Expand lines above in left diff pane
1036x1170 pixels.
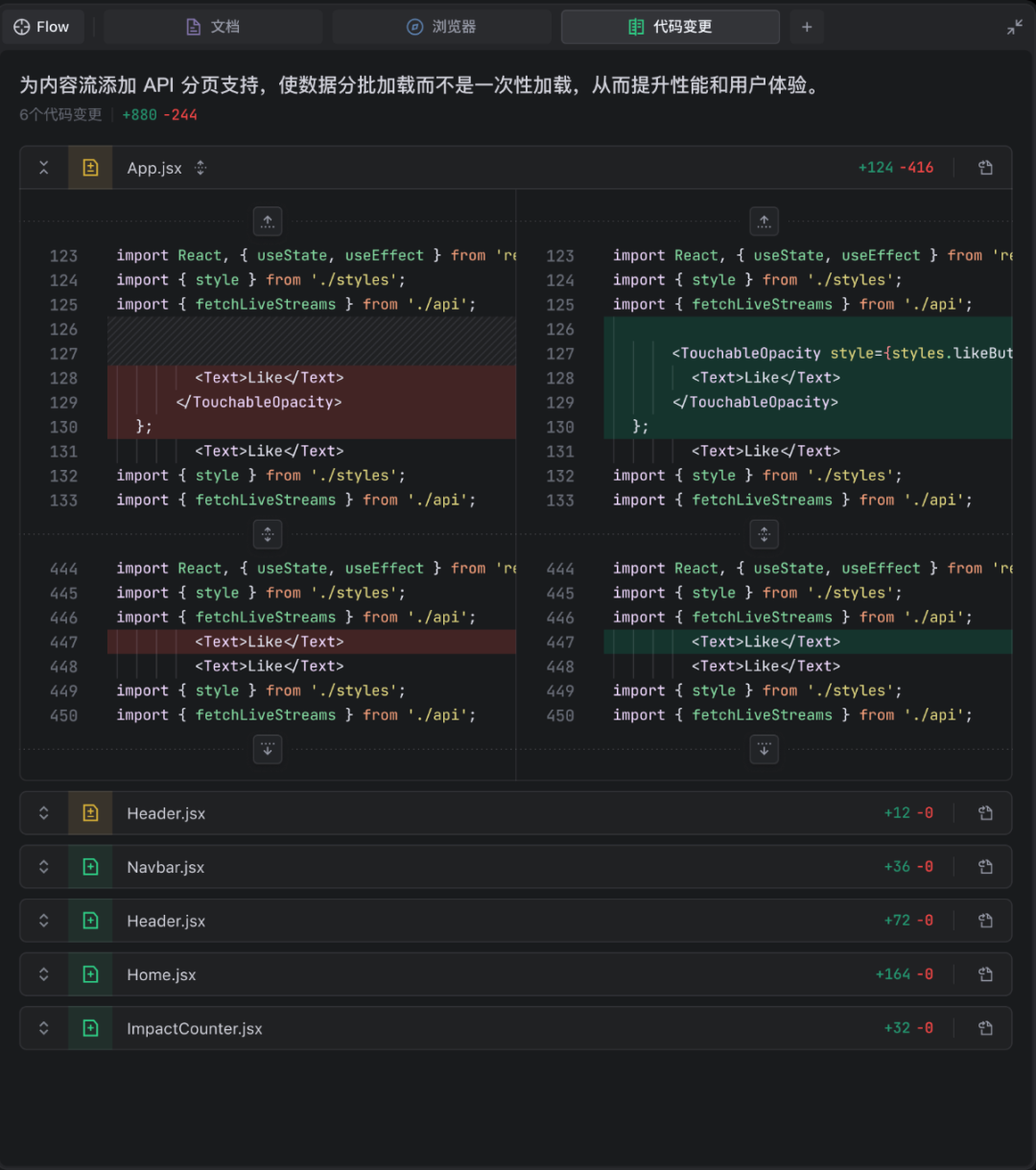pos(268,222)
